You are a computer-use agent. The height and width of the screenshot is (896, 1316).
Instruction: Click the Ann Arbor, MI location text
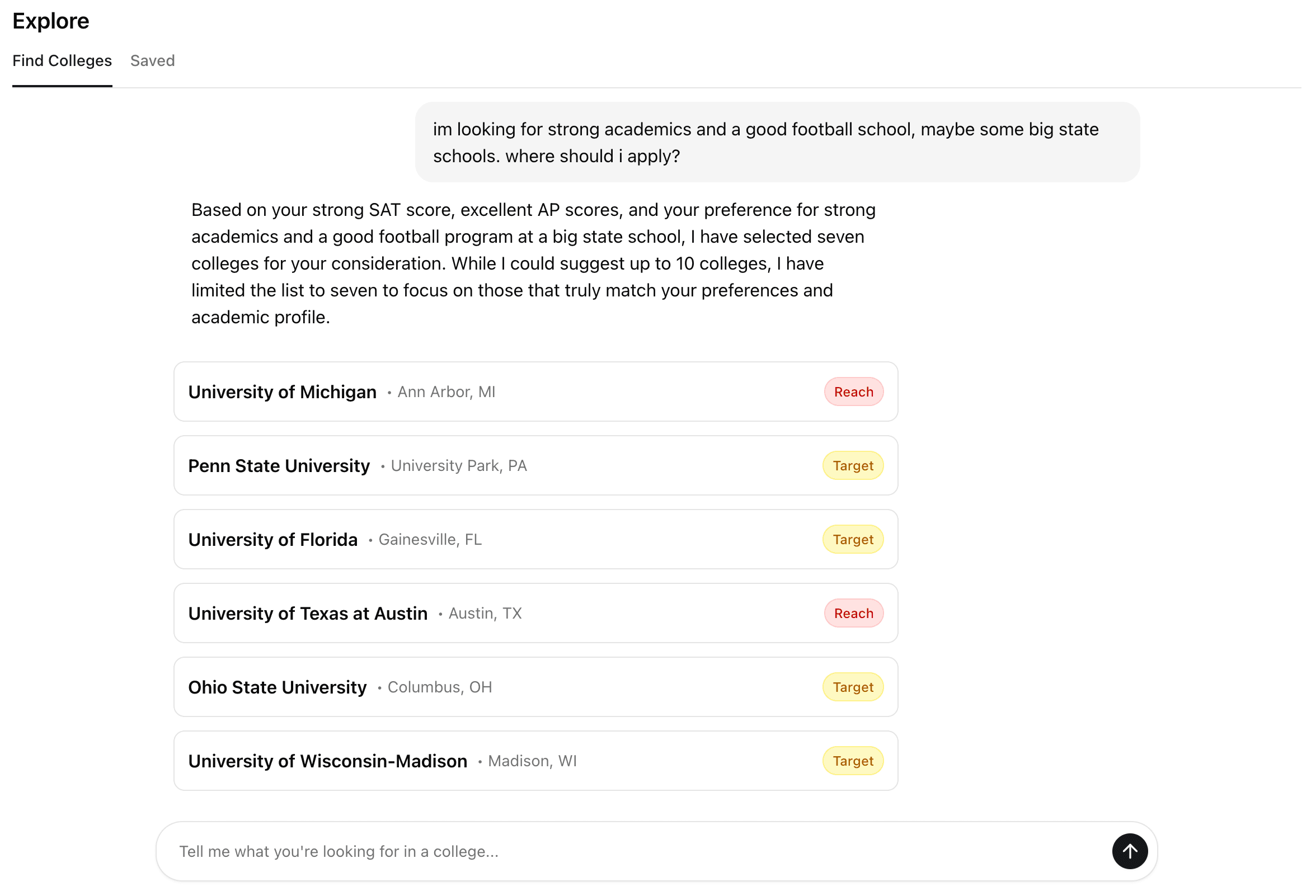(x=445, y=392)
